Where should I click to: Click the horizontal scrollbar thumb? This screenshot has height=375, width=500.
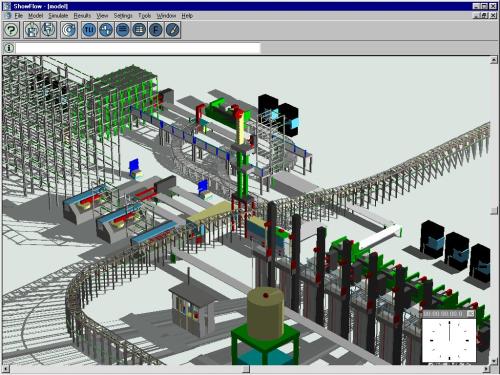tap(246, 369)
